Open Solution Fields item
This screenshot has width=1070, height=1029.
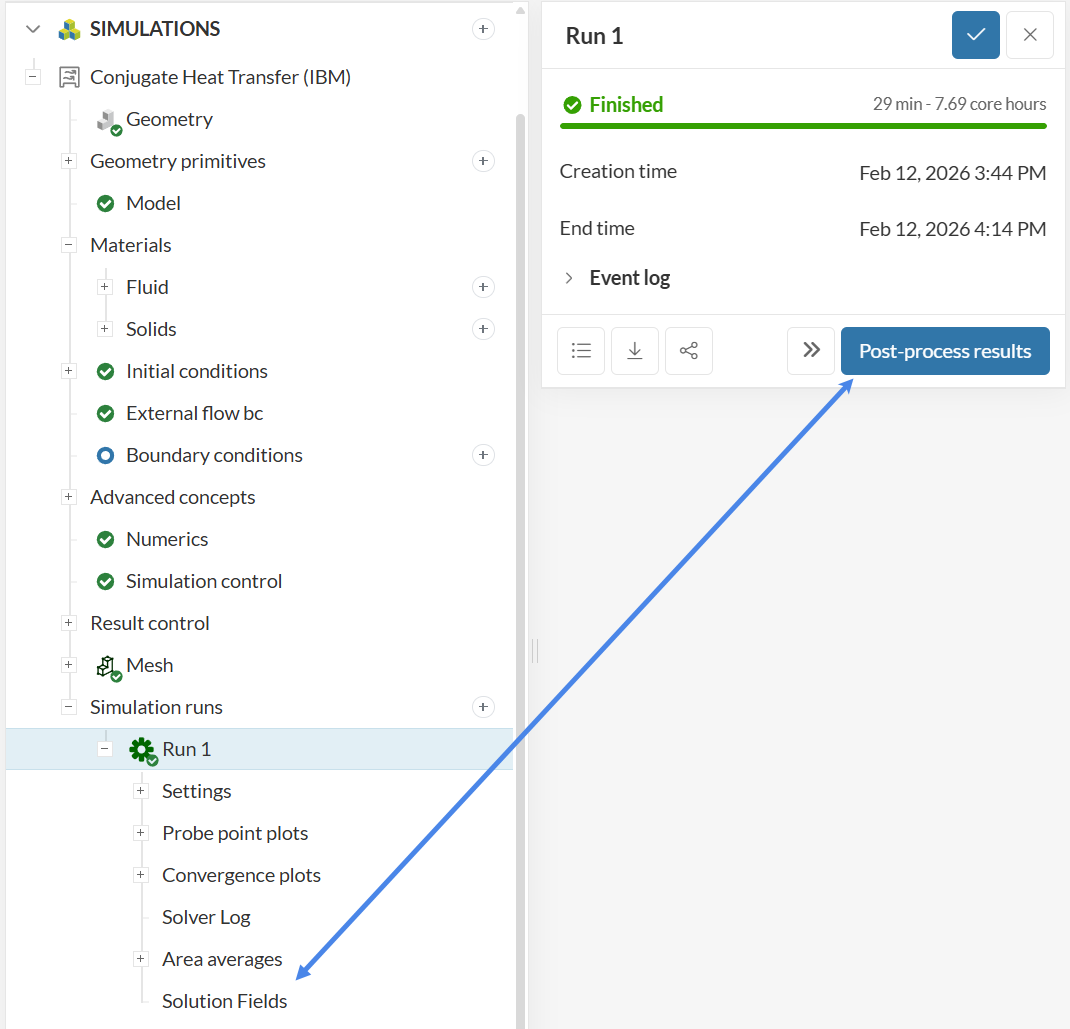tap(224, 1001)
